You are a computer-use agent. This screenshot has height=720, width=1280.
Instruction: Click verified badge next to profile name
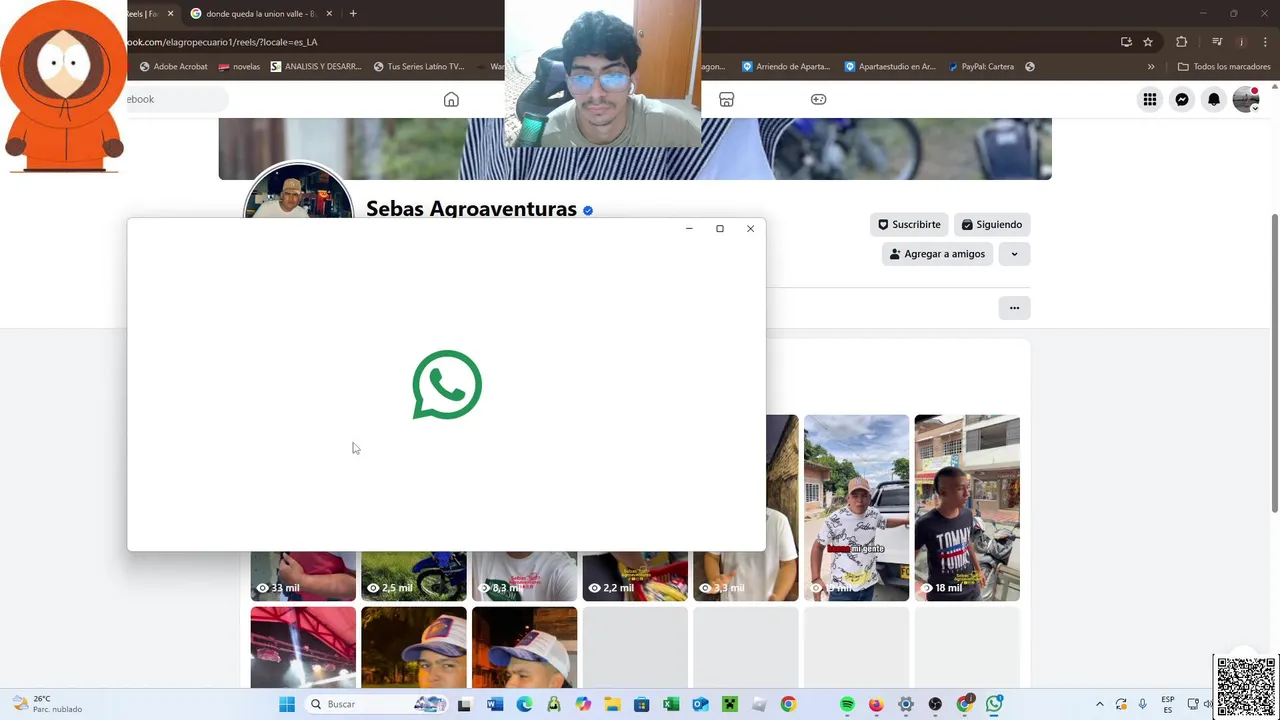click(588, 210)
